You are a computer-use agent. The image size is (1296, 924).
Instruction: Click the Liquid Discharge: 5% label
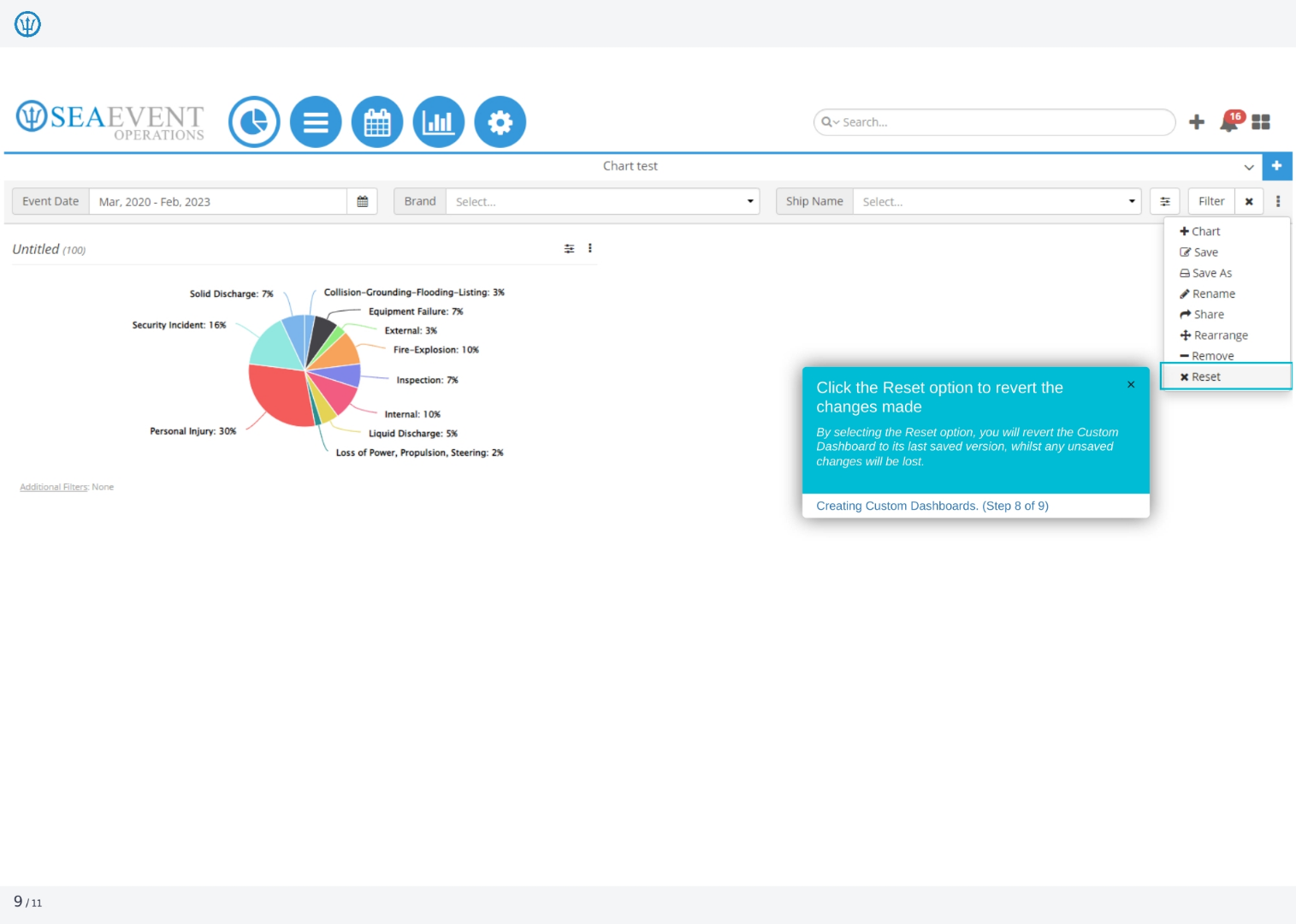coord(413,434)
